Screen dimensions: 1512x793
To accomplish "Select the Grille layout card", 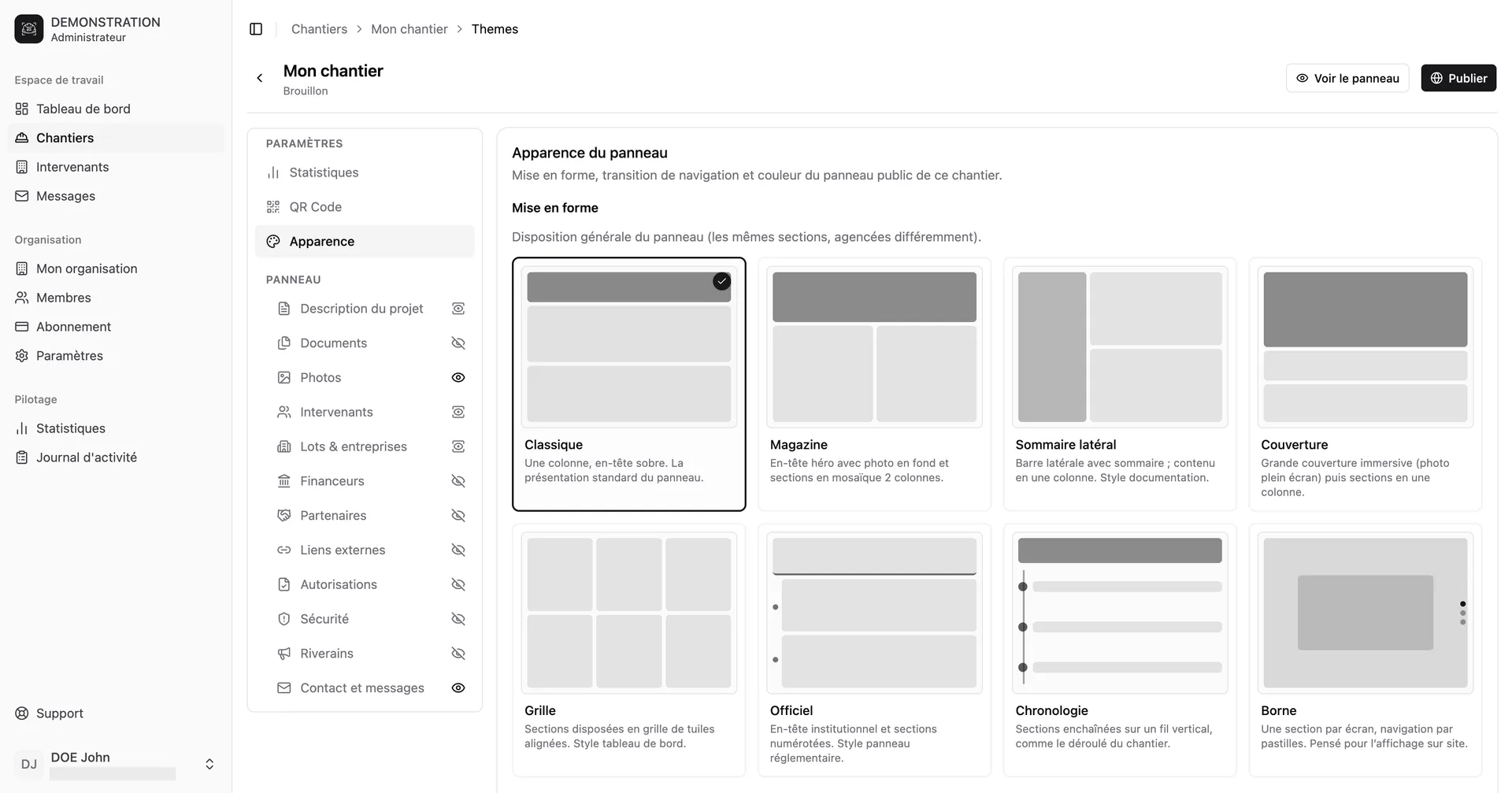I will click(628, 650).
